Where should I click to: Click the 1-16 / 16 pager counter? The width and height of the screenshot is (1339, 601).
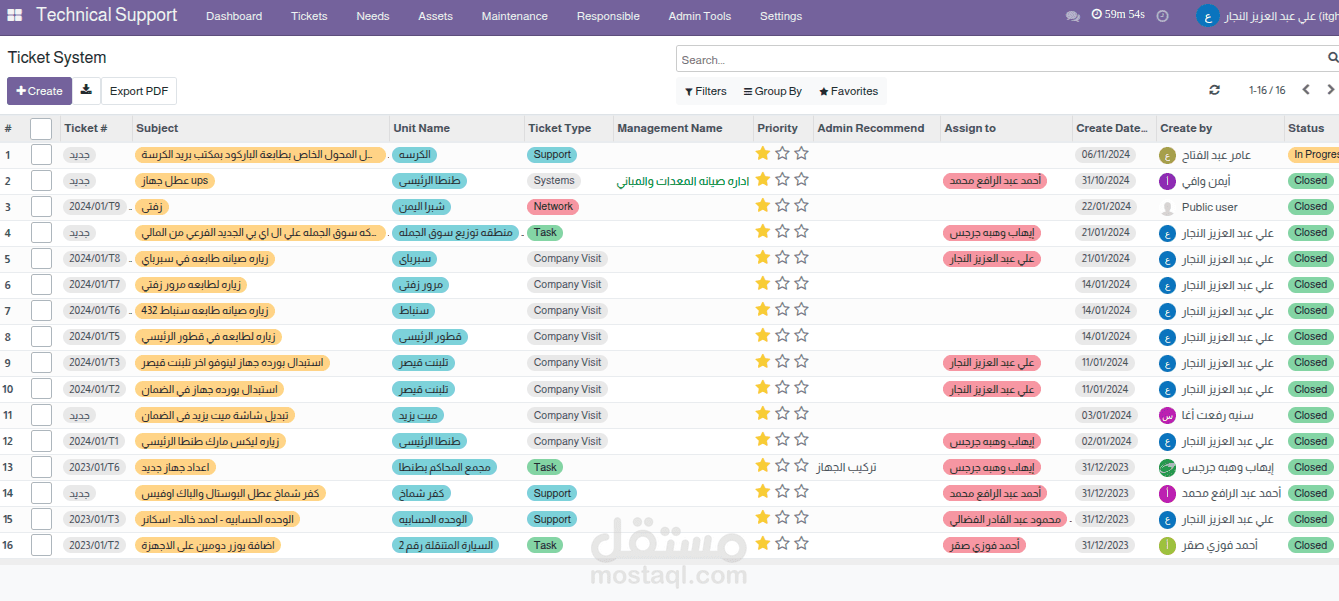point(1267,90)
